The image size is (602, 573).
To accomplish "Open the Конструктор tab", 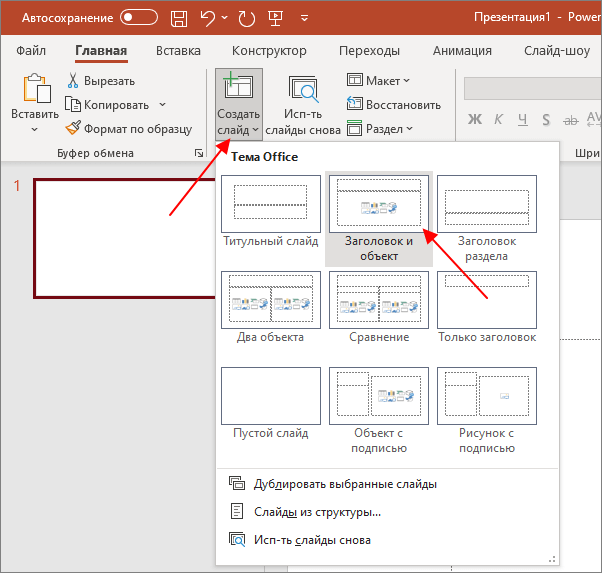I will [x=269, y=51].
